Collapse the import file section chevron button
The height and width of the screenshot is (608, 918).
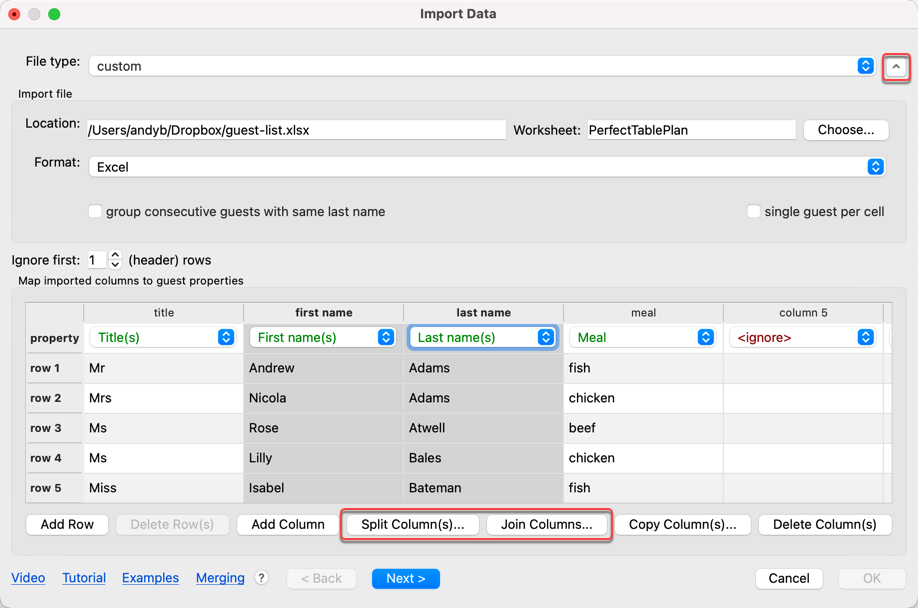click(x=896, y=67)
